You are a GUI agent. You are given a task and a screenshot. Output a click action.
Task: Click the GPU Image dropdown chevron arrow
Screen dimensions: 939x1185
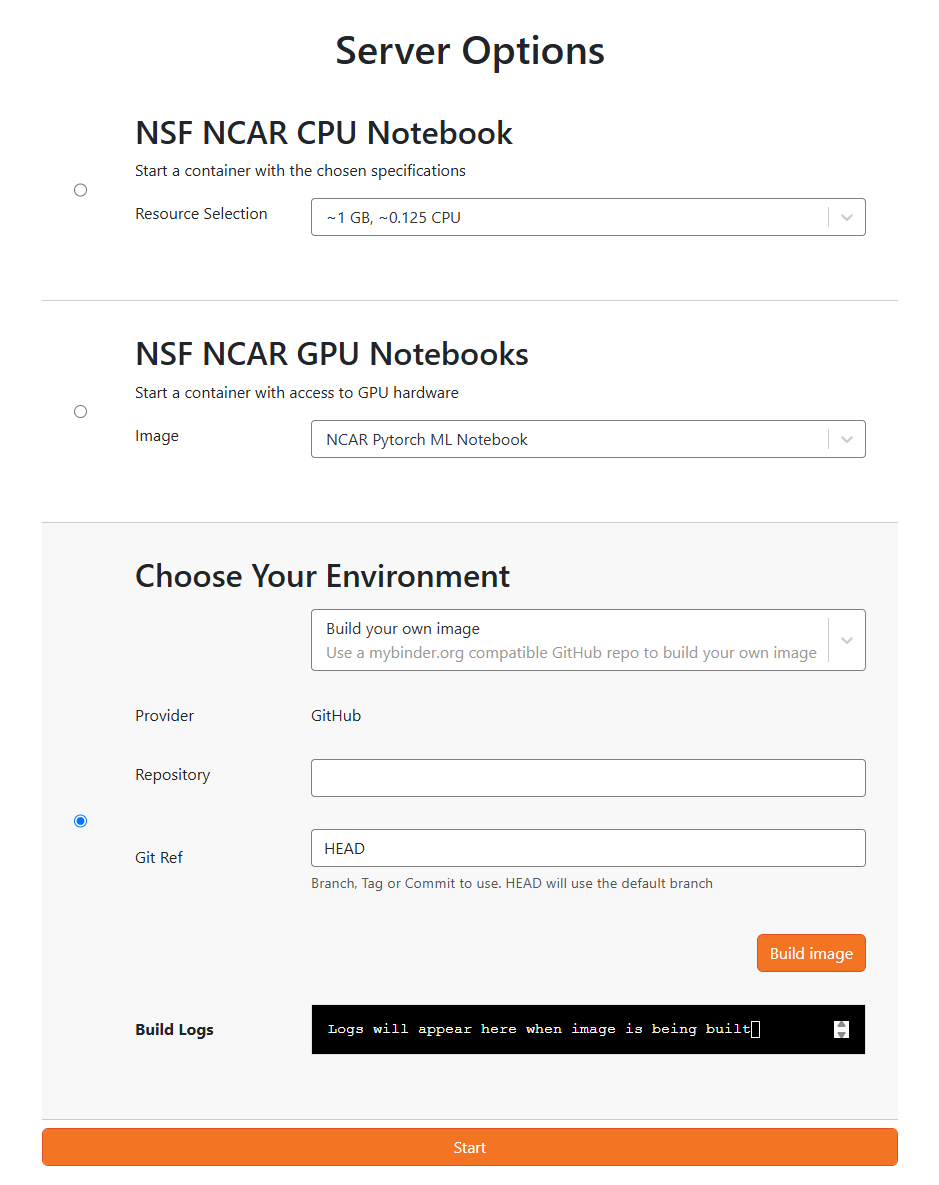pyautogui.click(x=846, y=439)
